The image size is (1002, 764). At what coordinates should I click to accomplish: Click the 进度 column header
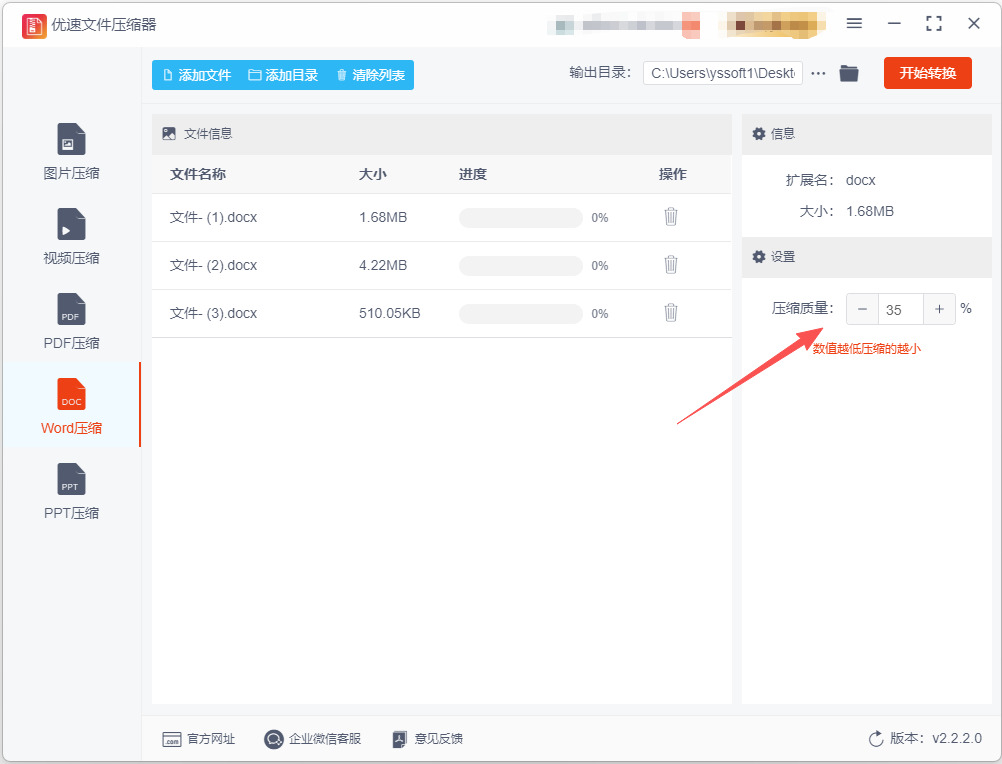pyautogui.click(x=473, y=174)
